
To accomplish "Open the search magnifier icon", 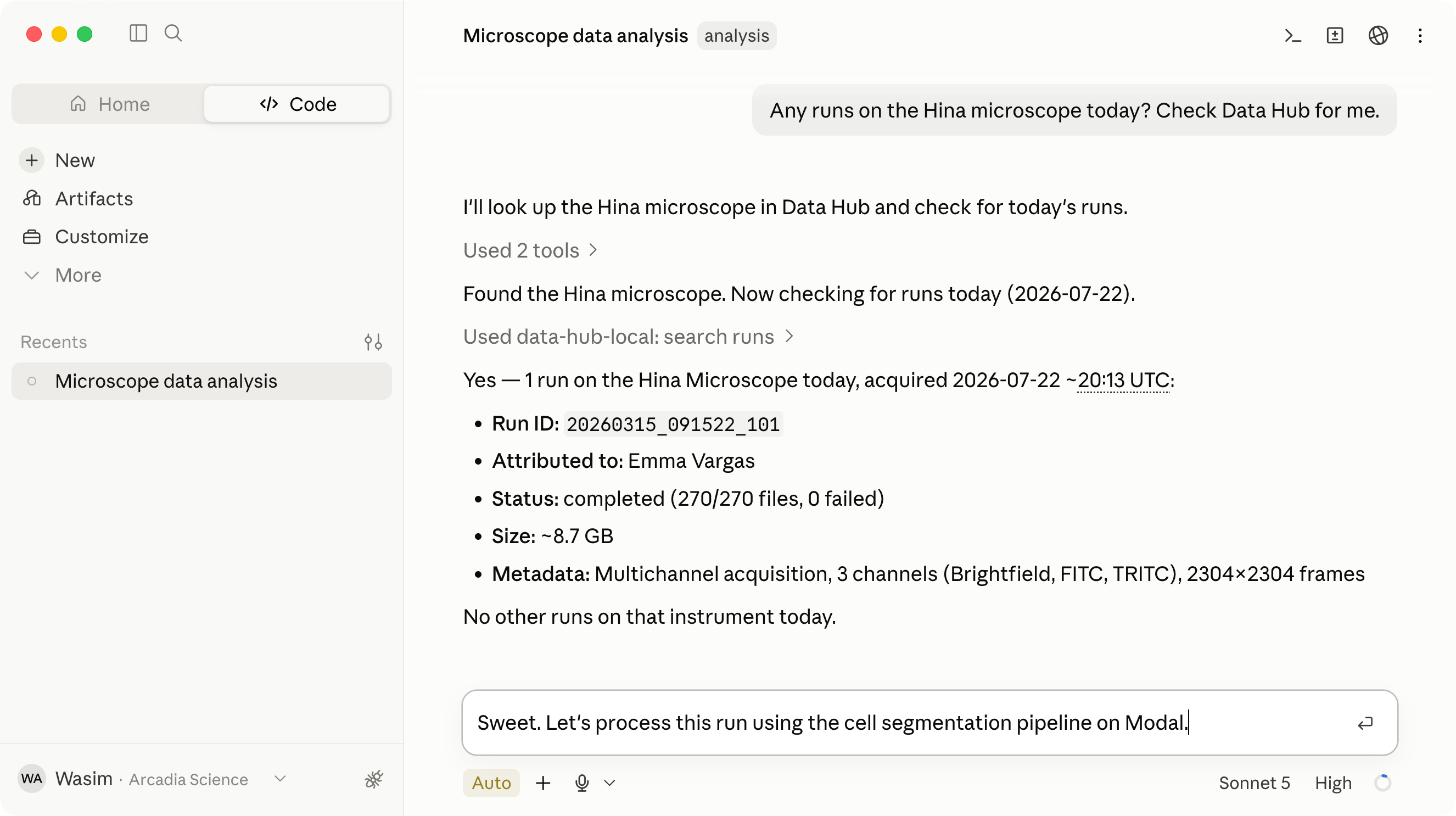I will click(x=173, y=33).
